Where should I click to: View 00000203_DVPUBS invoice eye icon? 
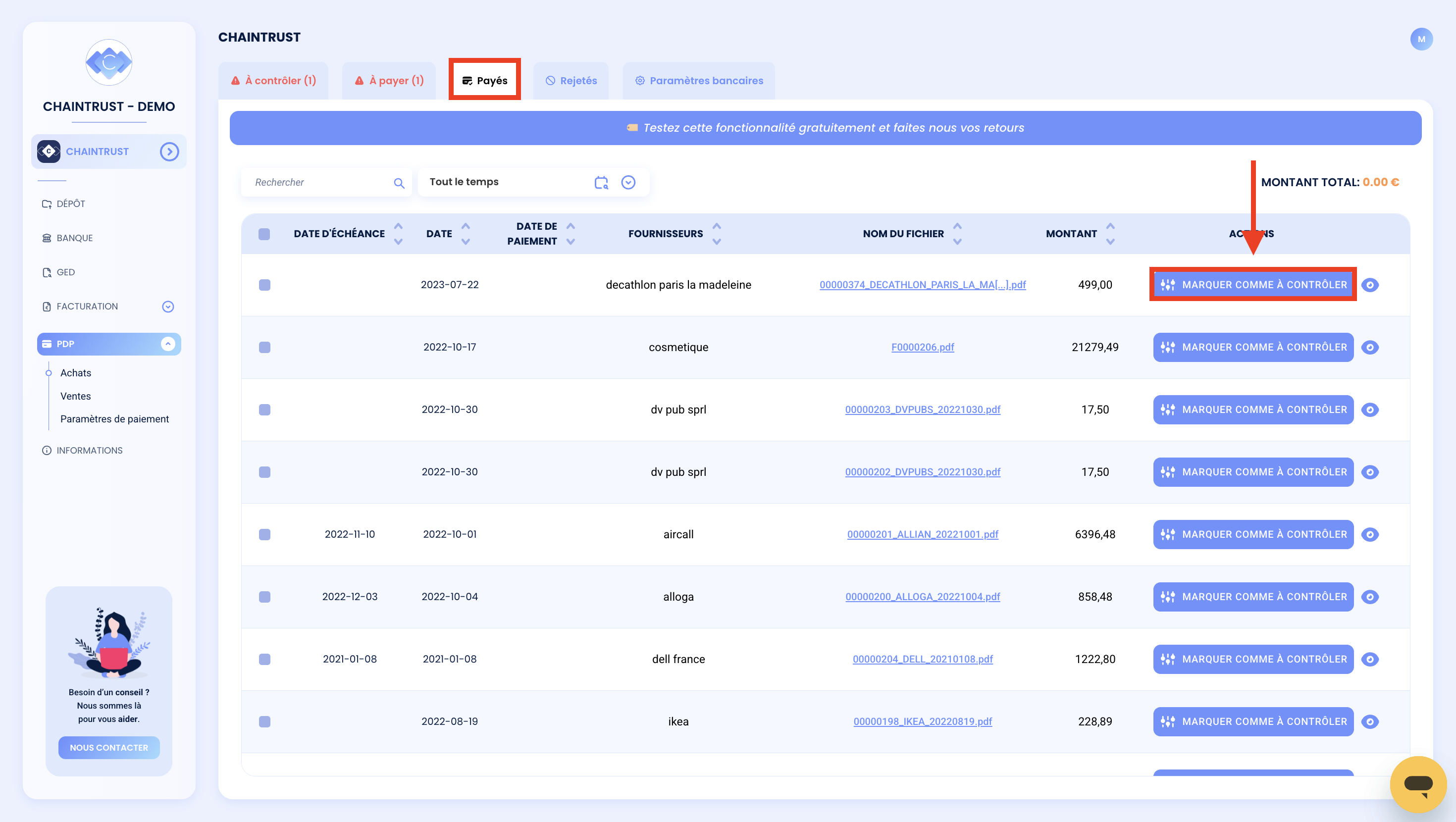click(x=1369, y=410)
